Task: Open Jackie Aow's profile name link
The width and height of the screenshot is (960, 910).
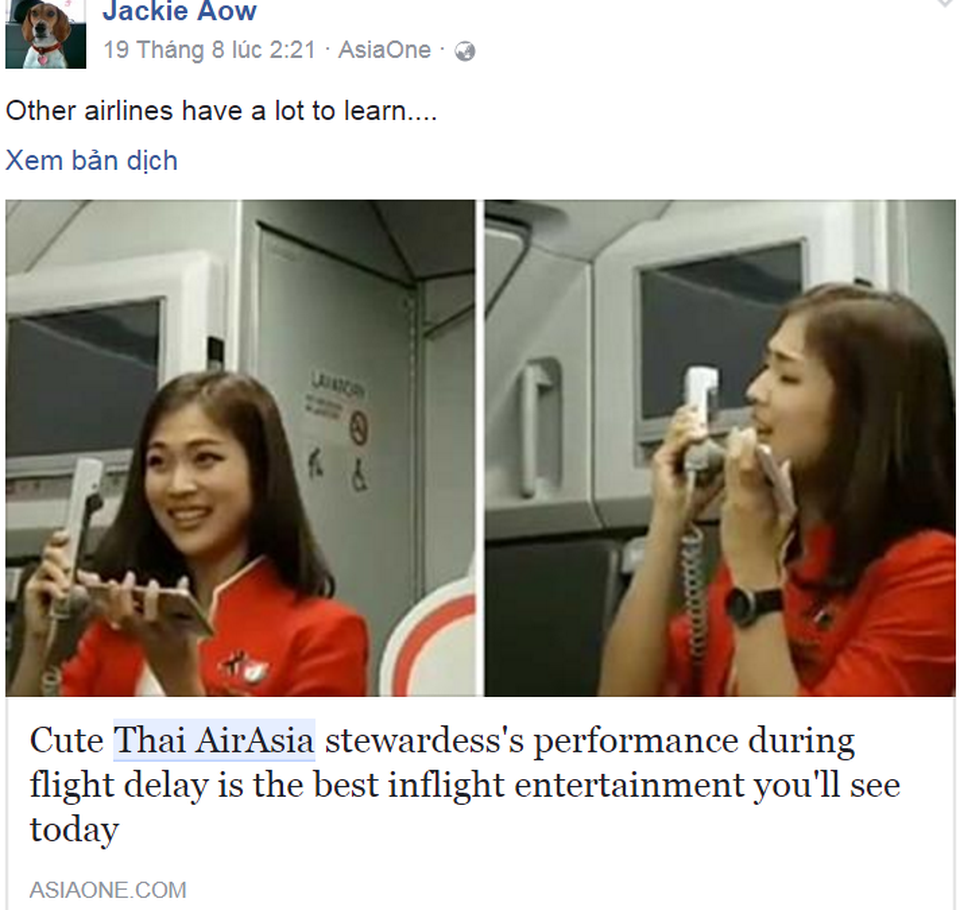Action: [179, 12]
